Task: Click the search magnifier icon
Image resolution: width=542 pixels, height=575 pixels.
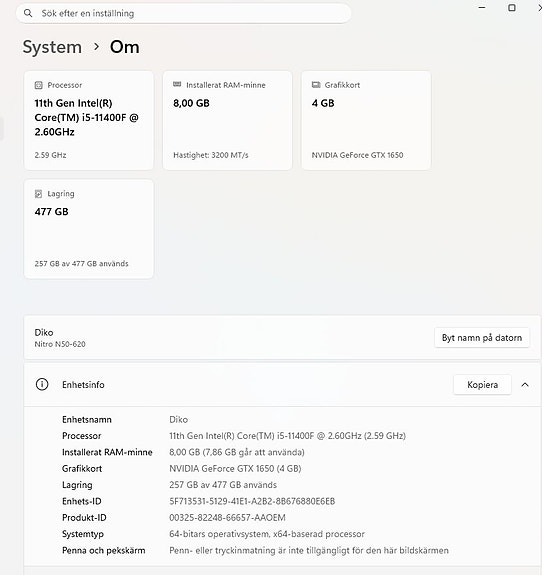Action: click(x=28, y=13)
